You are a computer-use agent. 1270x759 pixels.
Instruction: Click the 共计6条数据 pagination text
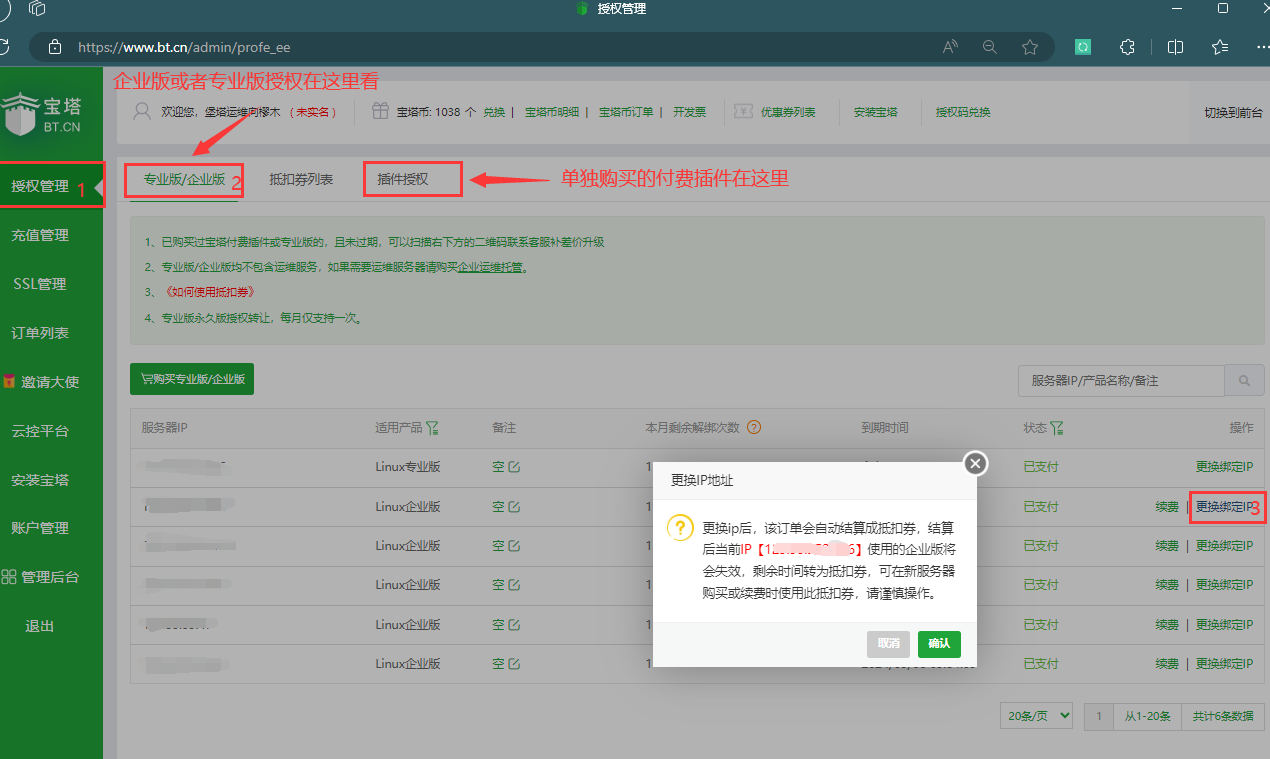[x=1223, y=716]
